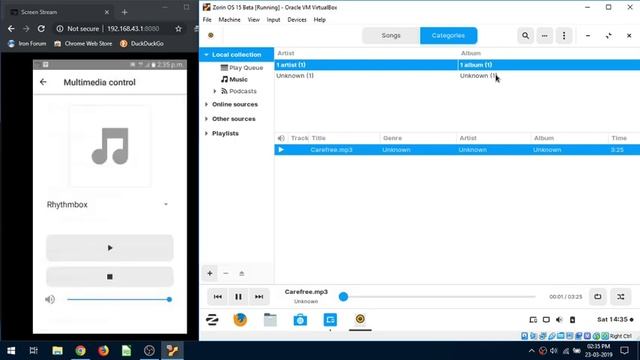Collapse Local collection in sidebar
The width and height of the screenshot is (640, 360).
point(207,54)
